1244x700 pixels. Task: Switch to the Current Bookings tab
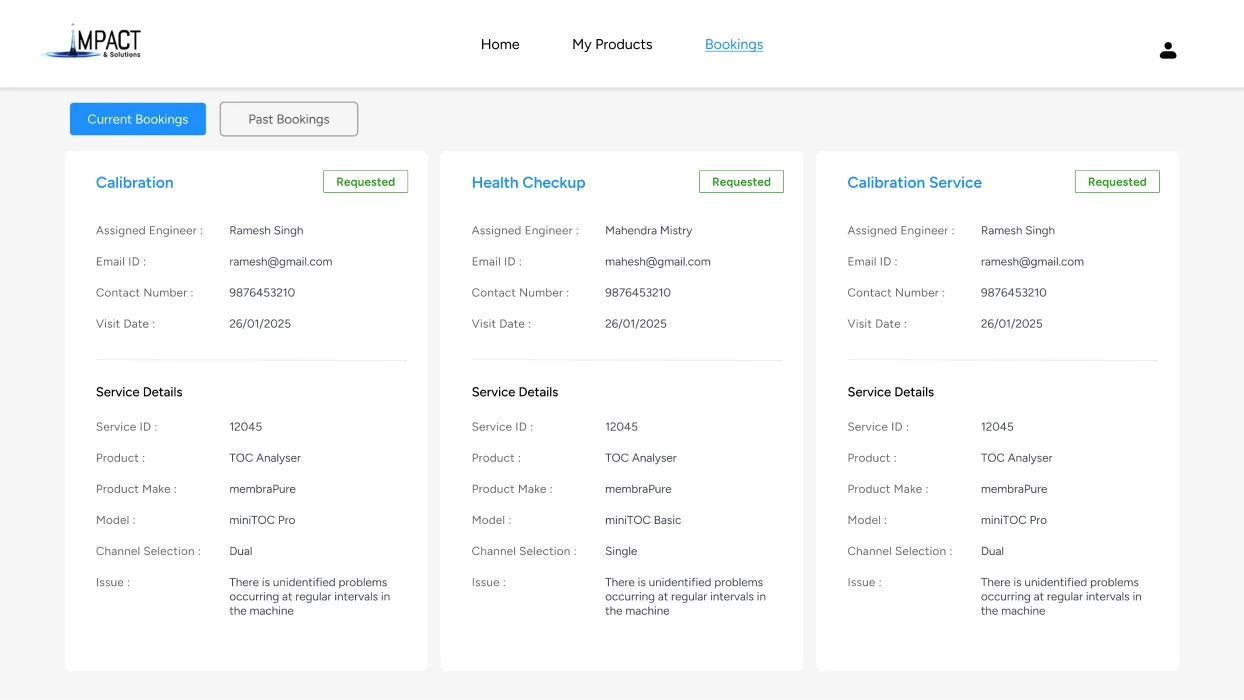(138, 119)
